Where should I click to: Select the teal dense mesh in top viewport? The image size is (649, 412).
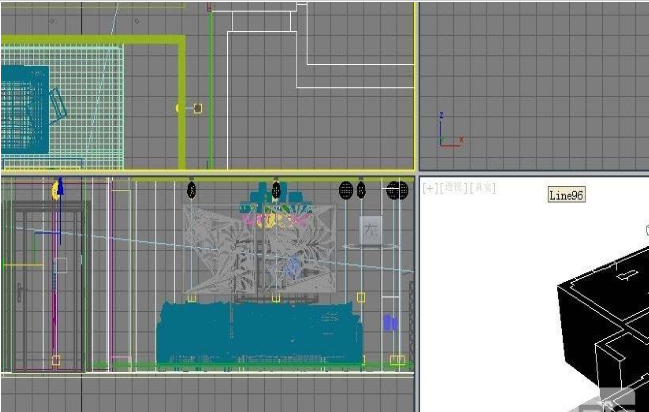pos(25,110)
